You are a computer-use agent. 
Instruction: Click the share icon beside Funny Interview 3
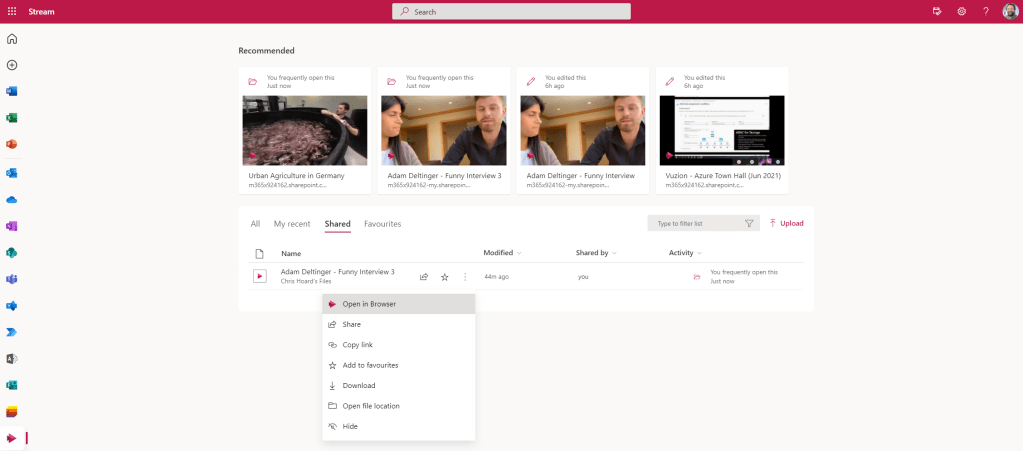(x=424, y=277)
